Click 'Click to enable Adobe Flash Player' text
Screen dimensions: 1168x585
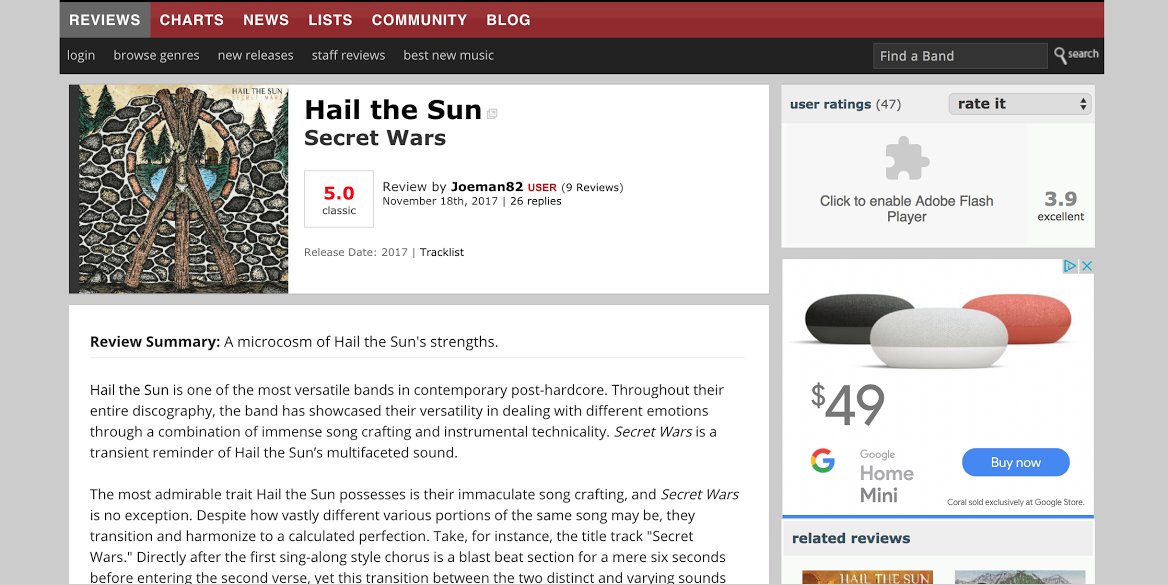tap(907, 209)
